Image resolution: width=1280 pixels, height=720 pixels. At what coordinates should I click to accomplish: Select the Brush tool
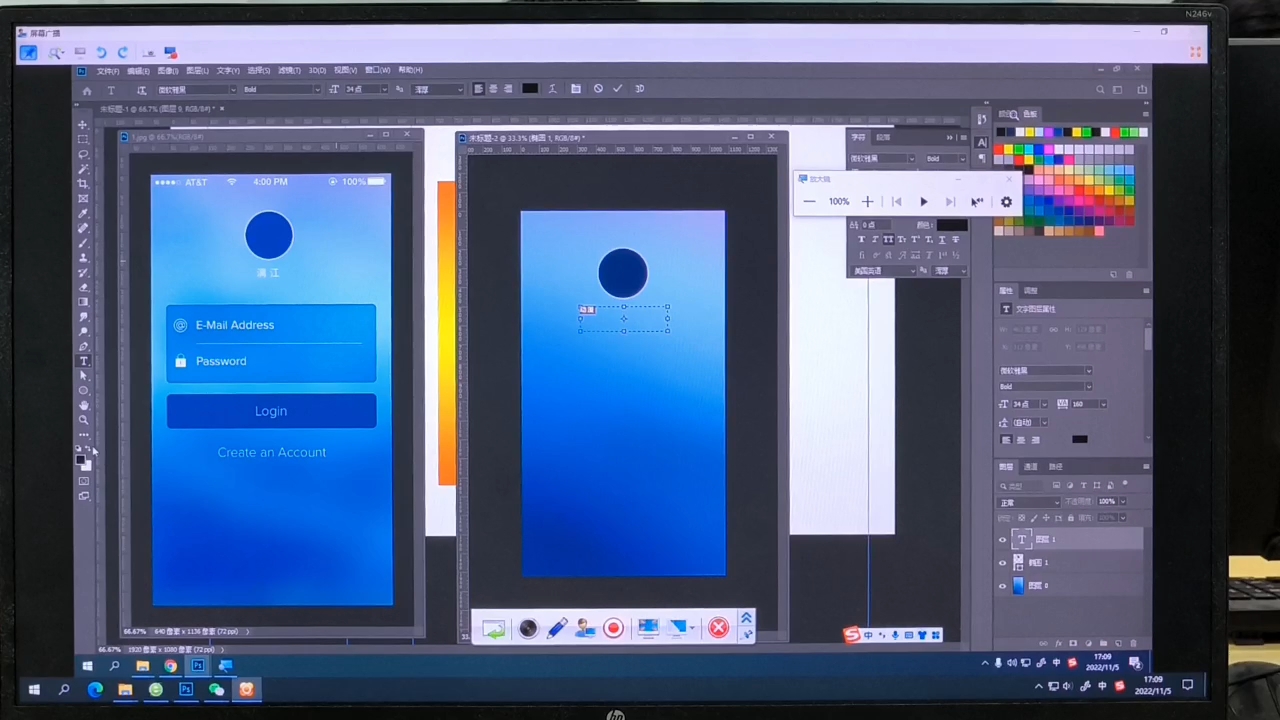[83, 243]
